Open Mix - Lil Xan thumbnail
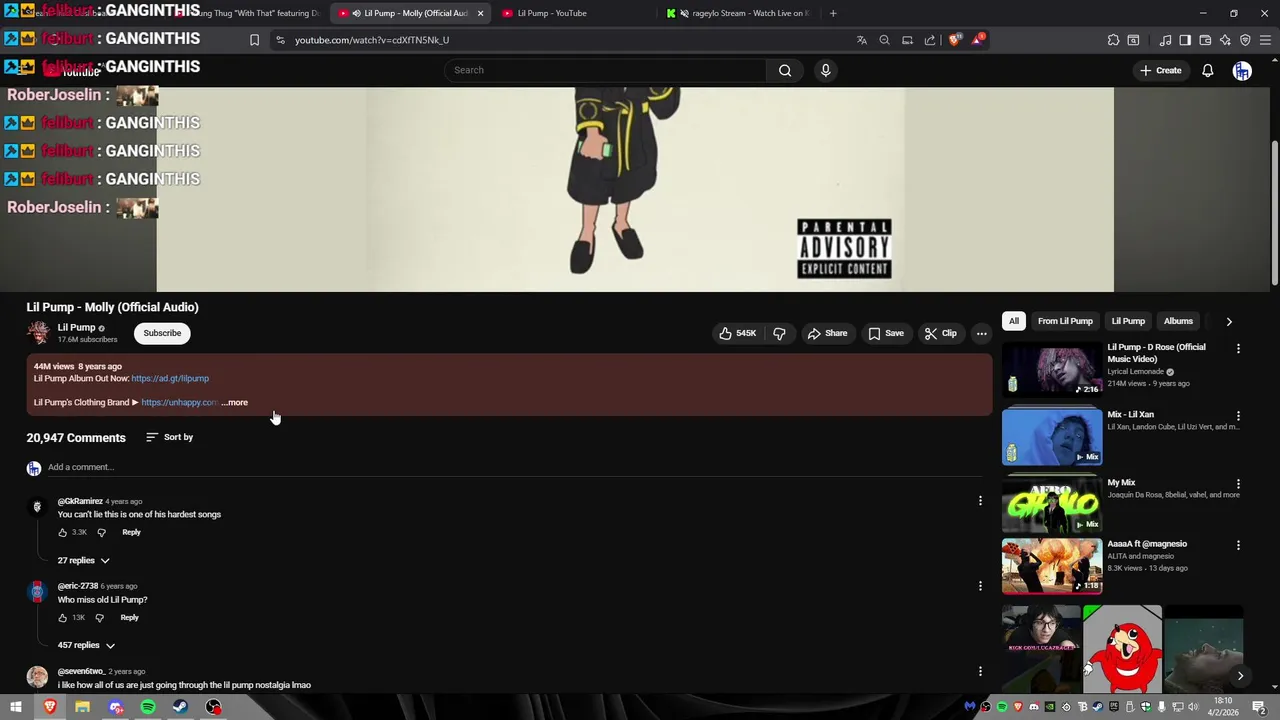This screenshot has width=1280, height=720. click(1052, 435)
